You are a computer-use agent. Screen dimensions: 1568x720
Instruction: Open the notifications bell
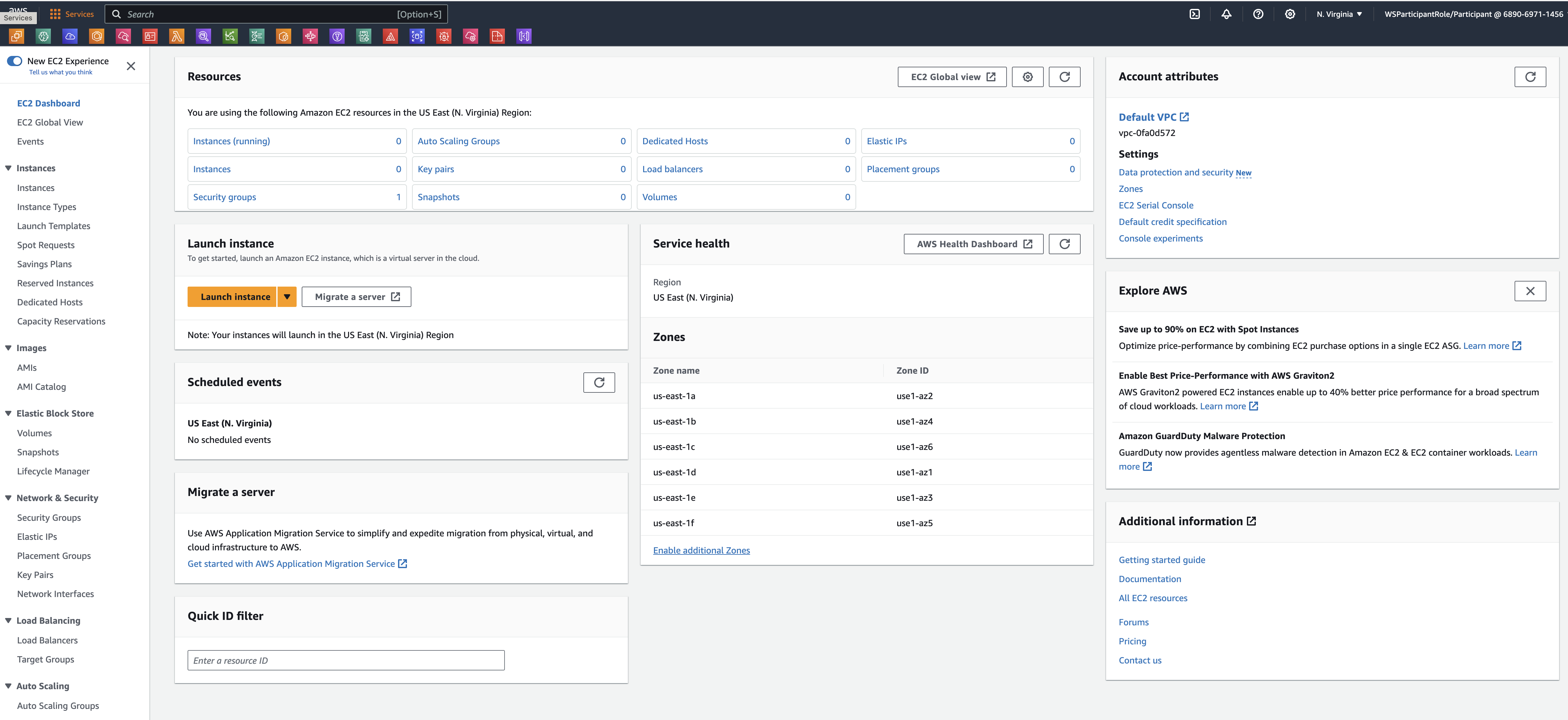(x=1227, y=14)
